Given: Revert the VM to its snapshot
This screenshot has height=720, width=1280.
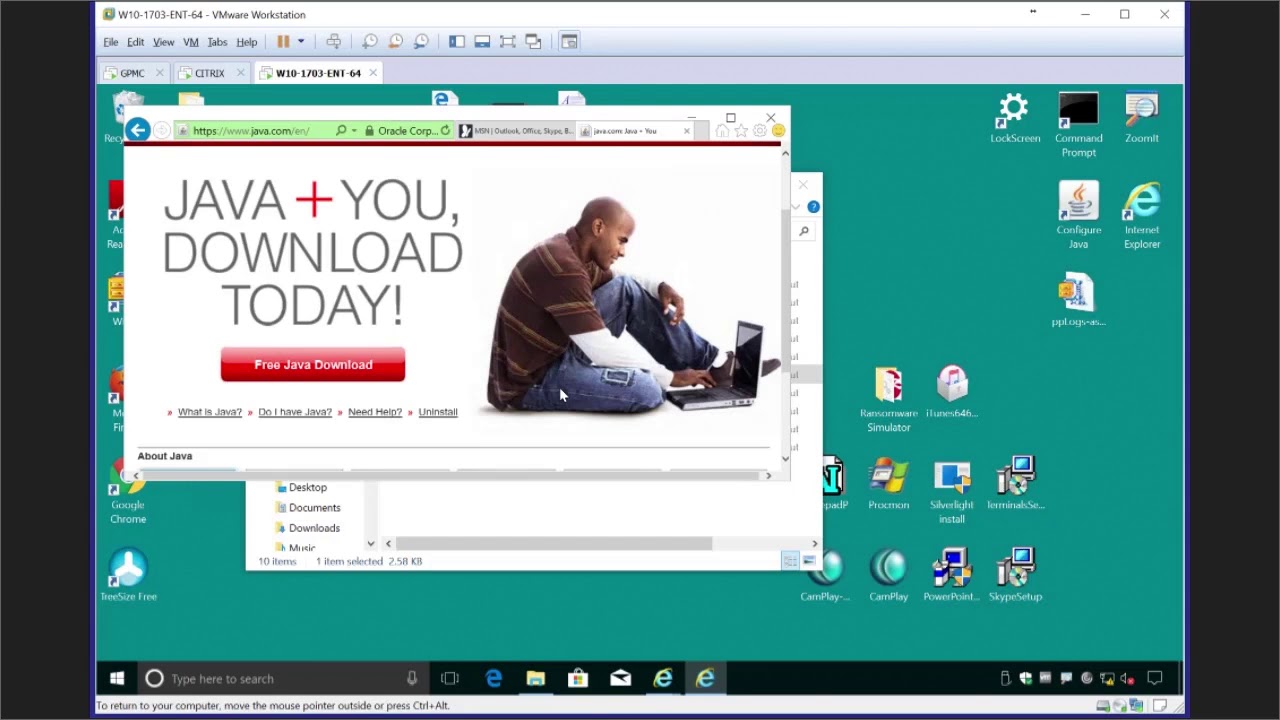Looking at the screenshot, I should click(395, 42).
